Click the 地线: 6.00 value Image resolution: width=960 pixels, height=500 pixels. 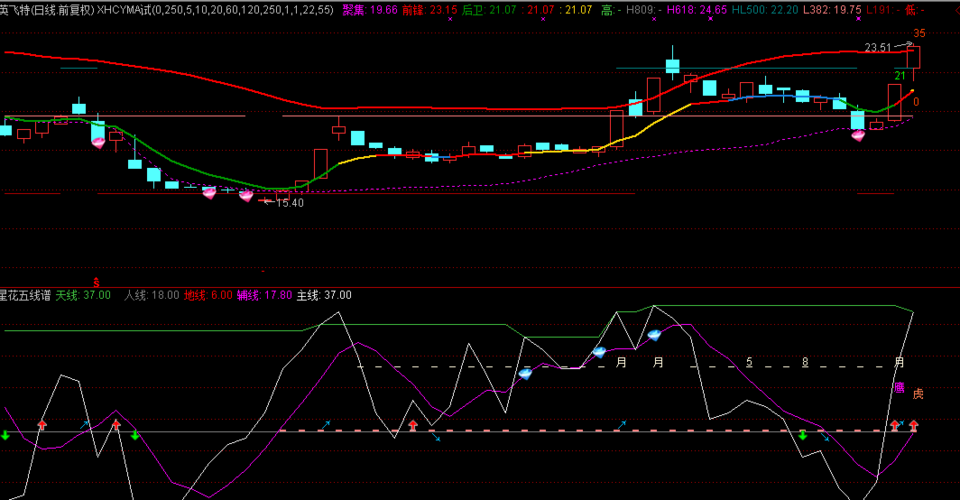[208, 296]
